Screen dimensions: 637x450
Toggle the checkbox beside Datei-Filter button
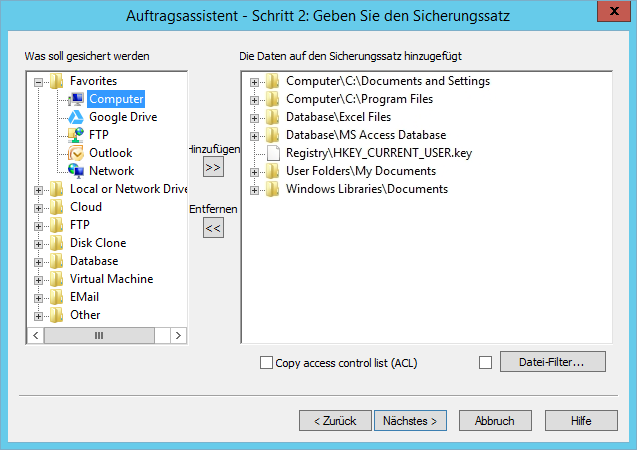click(486, 362)
